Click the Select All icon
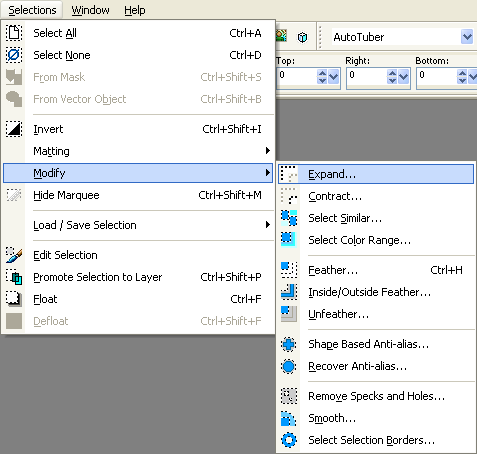 tap(14, 33)
